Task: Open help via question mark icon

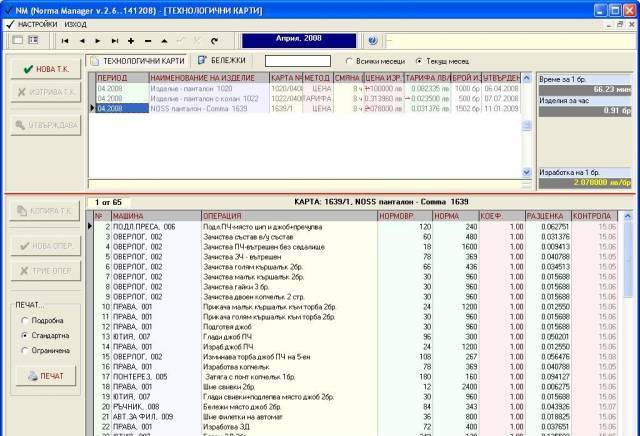Action: 372,41
